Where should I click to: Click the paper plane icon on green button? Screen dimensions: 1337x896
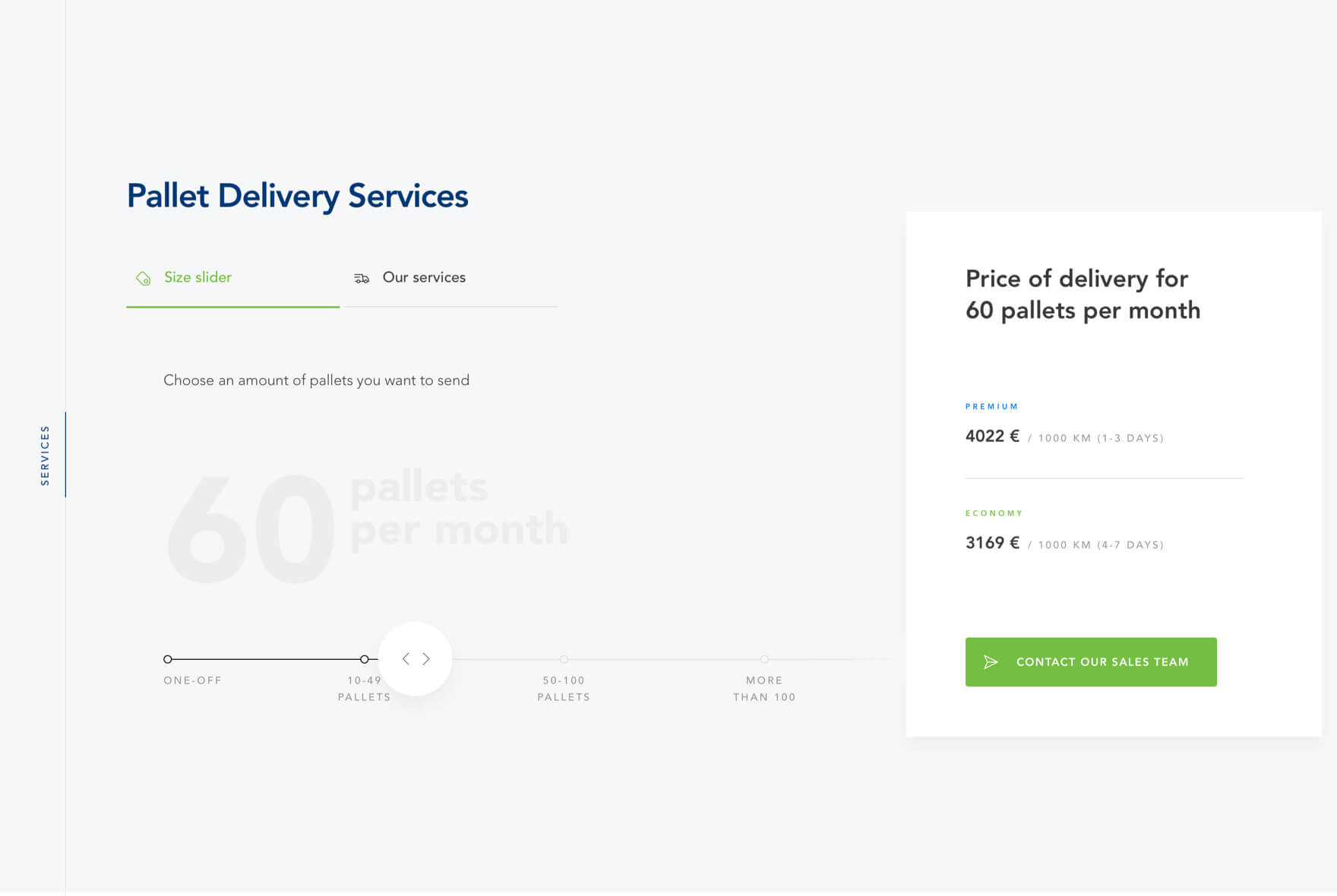pyautogui.click(x=991, y=662)
